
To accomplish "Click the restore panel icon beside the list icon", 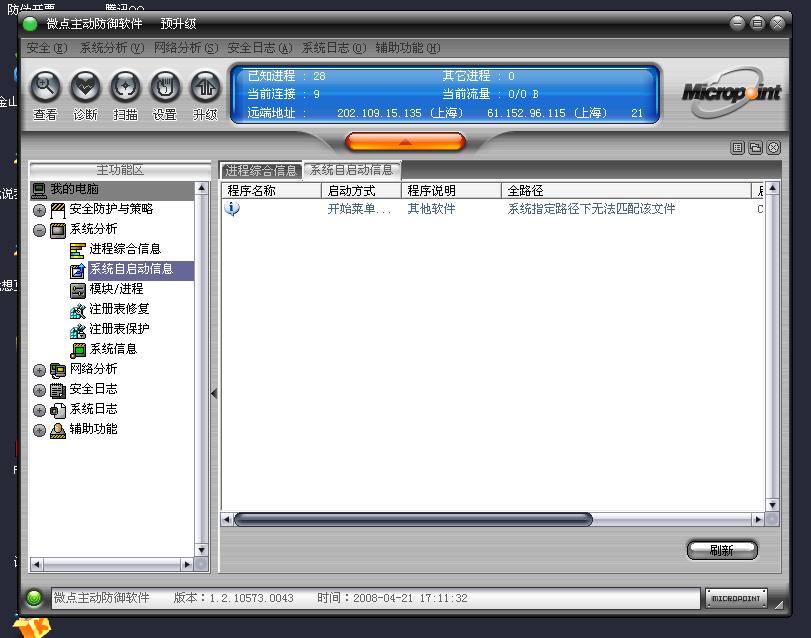I will pos(755,148).
